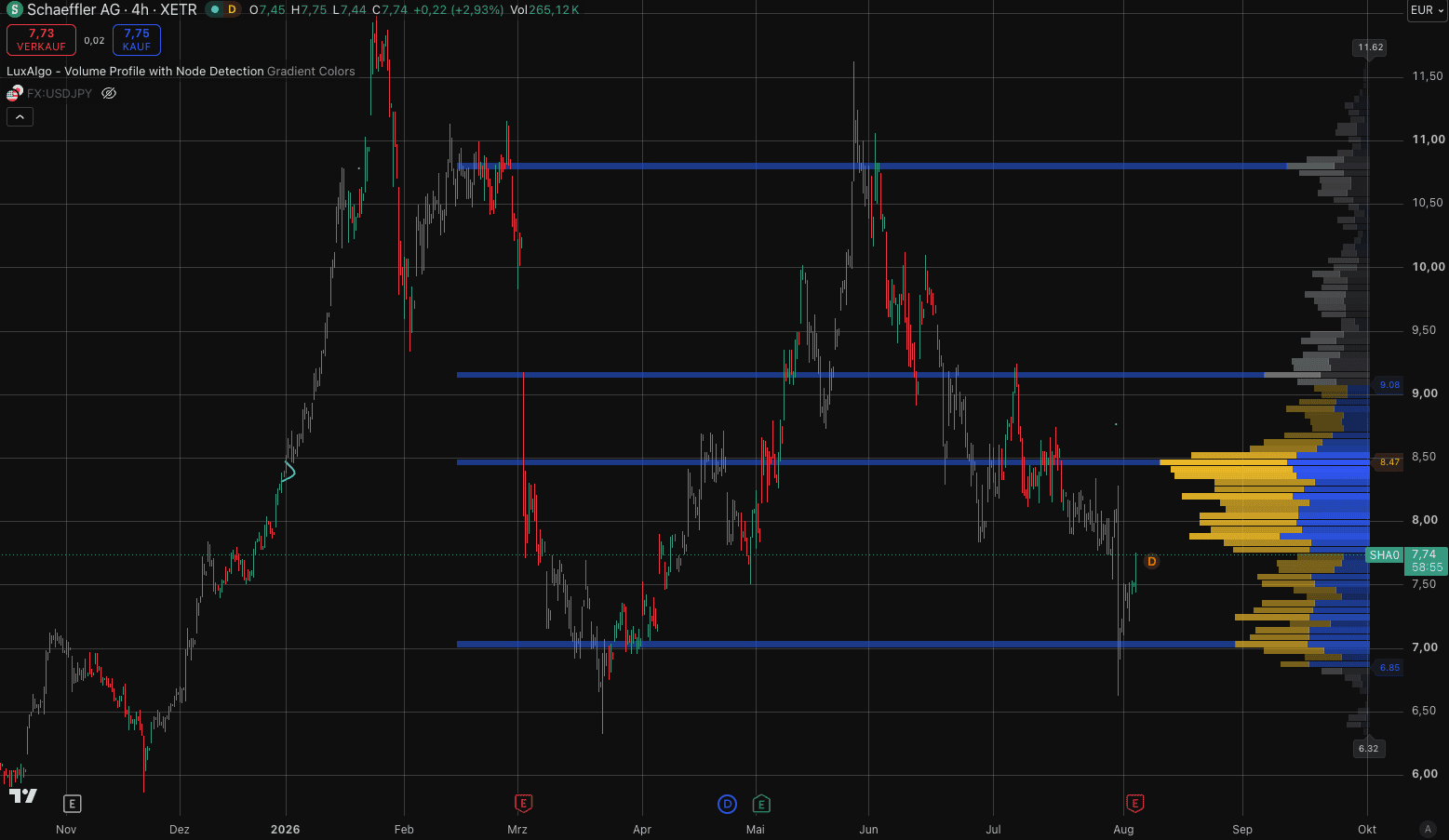Viewport: 1449px width, 840px height.
Task: Select the blue node line near the 7,00 level
Action: point(845,644)
